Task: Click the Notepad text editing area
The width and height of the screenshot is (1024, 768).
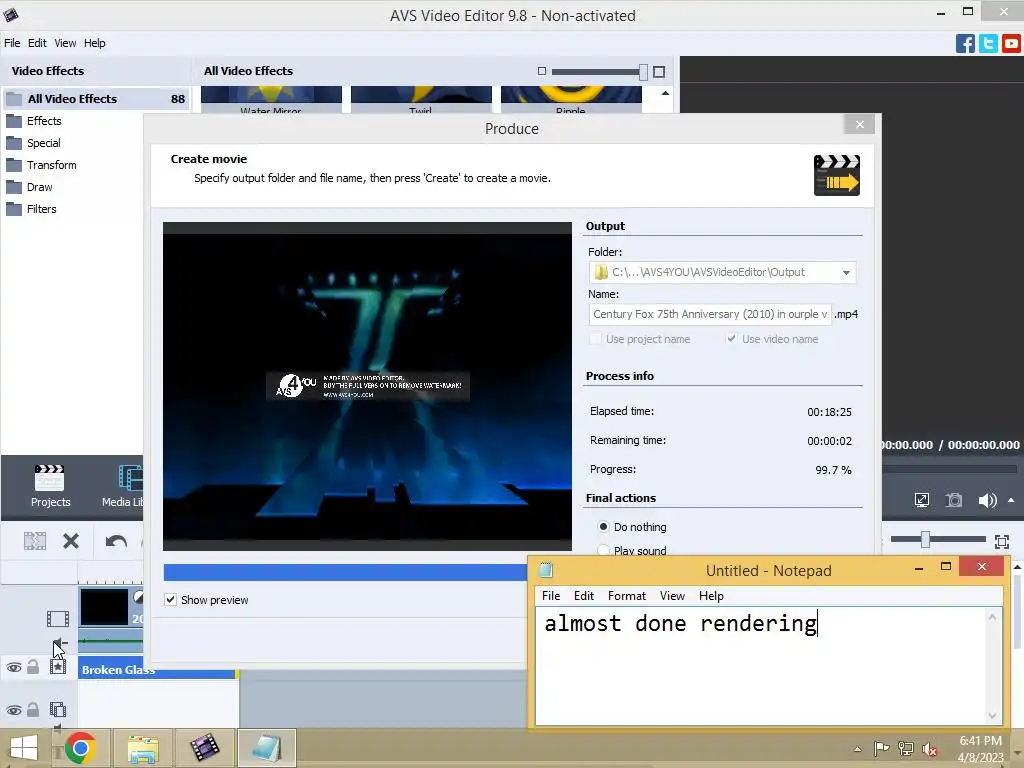Action: [x=761, y=665]
